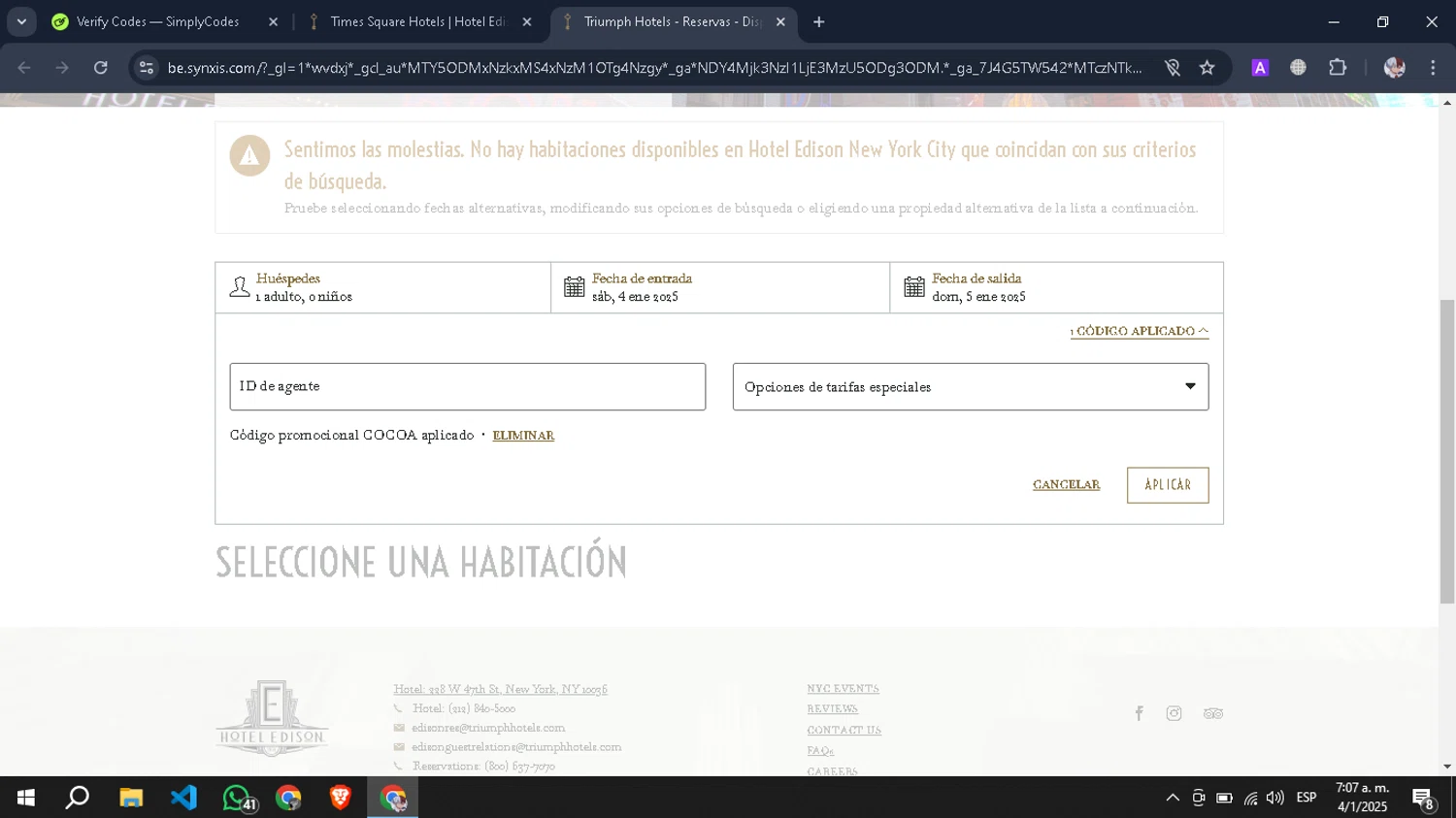Open File Explorer from taskbar
The height and width of the screenshot is (818, 1456).
(x=131, y=798)
